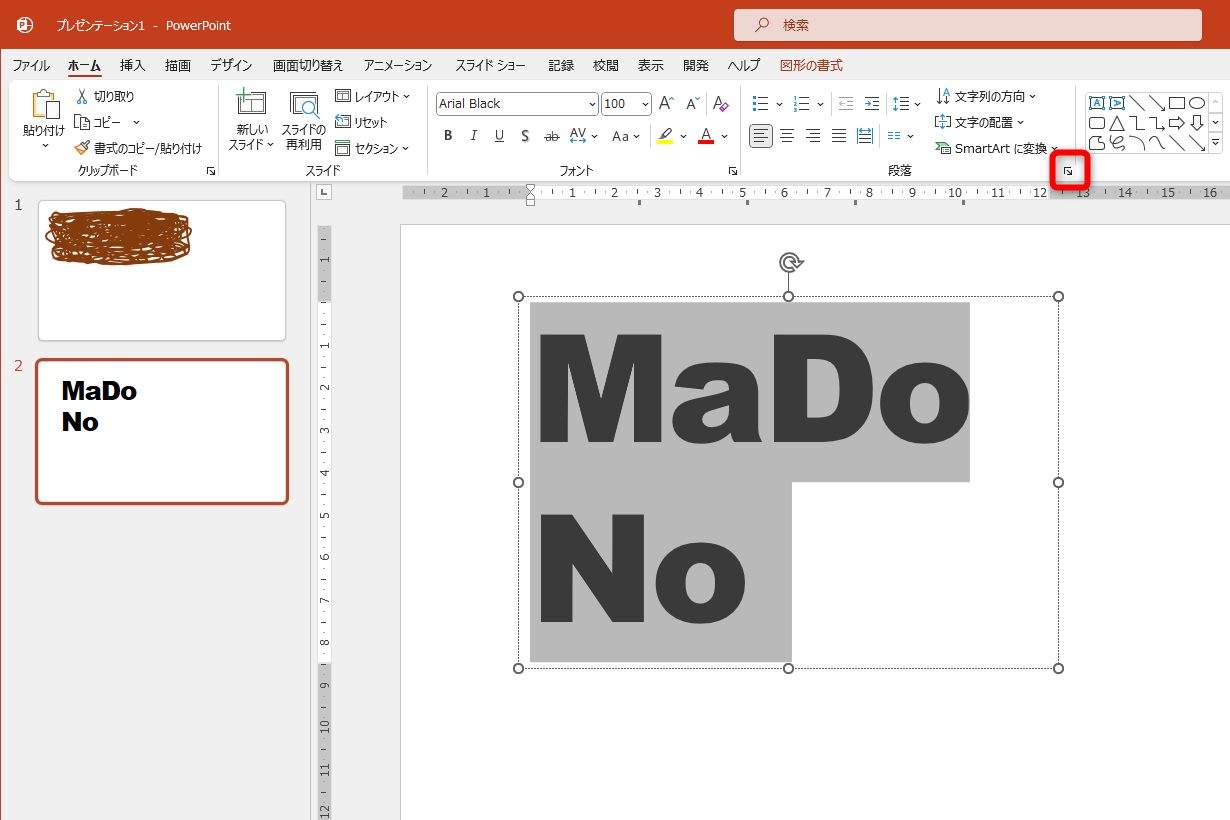Open the Clipboard pane launcher
Viewport: 1230px width, 820px height.
click(211, 171)
